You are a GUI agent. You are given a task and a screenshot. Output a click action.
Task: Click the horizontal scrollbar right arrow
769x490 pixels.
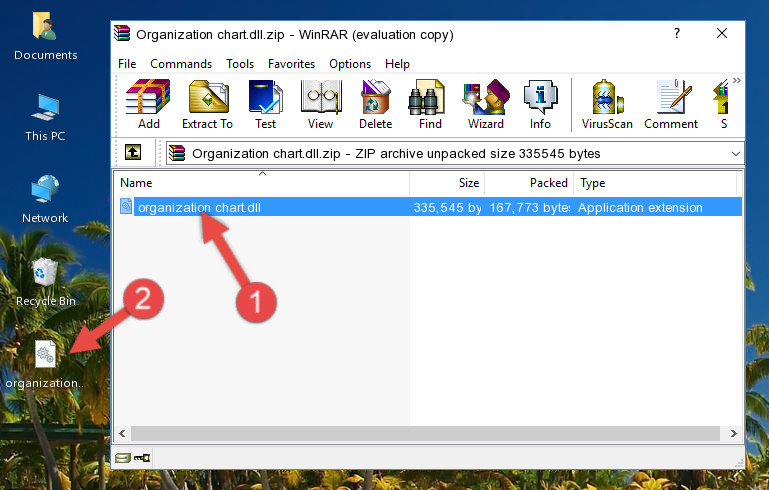[734, 434]
